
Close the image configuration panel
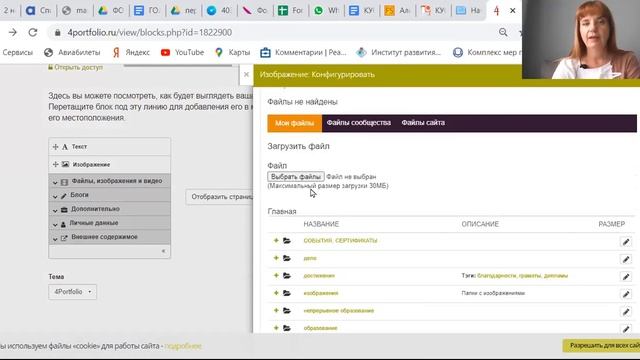(246, 74)
